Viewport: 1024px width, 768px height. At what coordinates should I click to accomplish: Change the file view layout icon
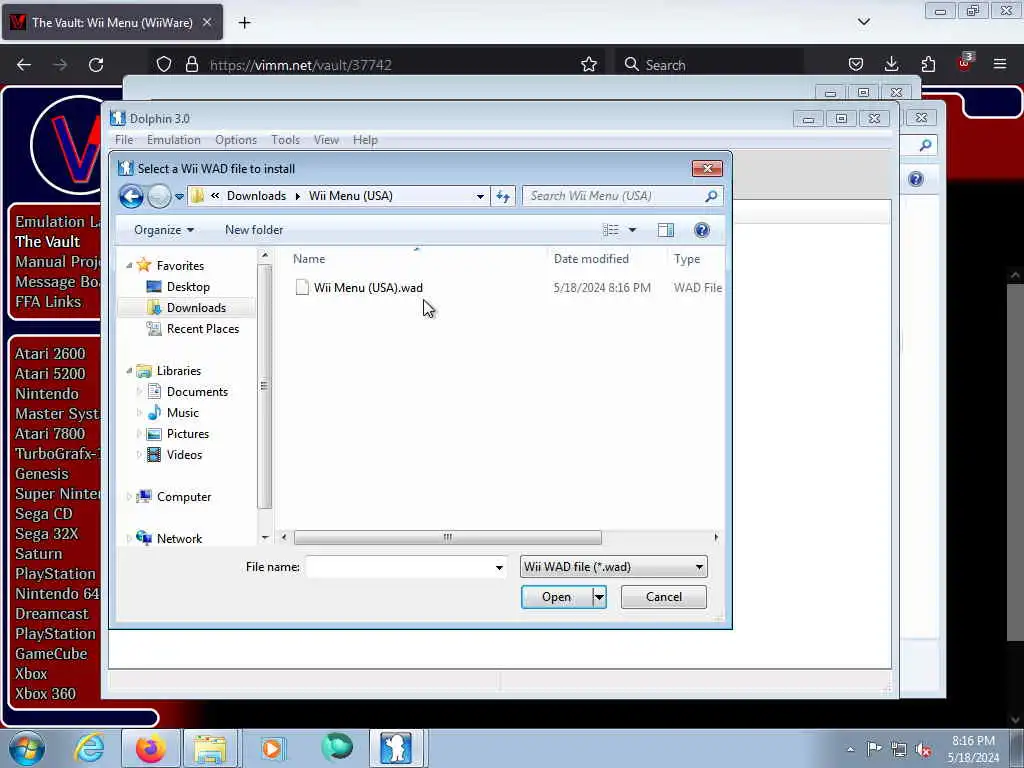[x=611, y=230]
